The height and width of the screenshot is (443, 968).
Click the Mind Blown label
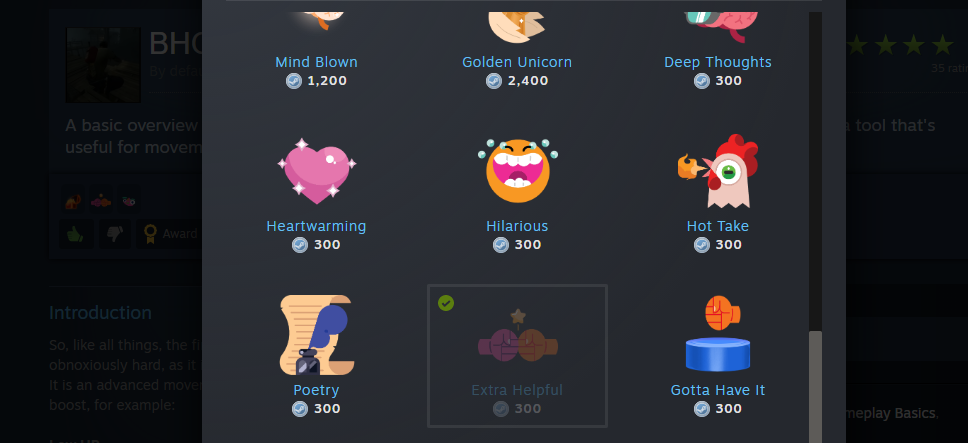(316, 62)
